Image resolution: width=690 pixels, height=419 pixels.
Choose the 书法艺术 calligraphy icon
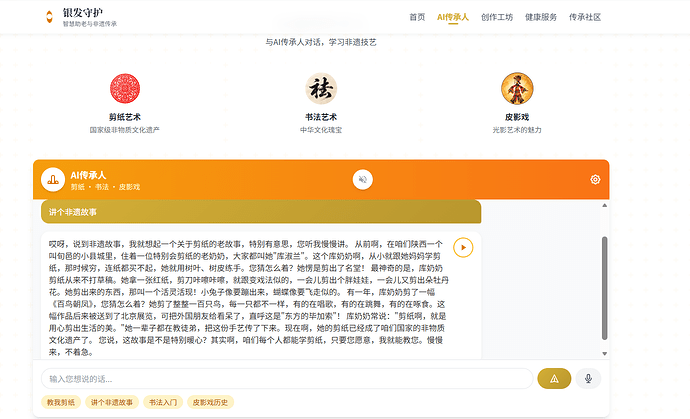coord(321,88)
